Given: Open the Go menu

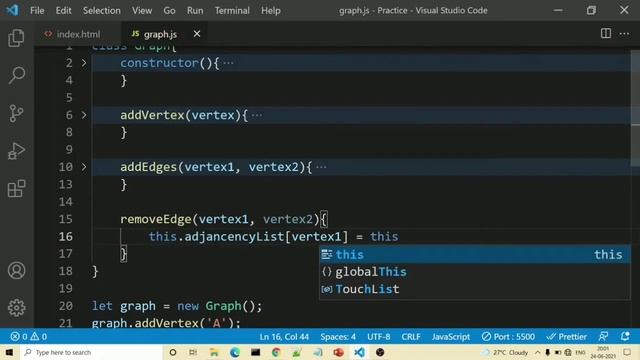Looking at the screenshot, I should coord(169,10).
